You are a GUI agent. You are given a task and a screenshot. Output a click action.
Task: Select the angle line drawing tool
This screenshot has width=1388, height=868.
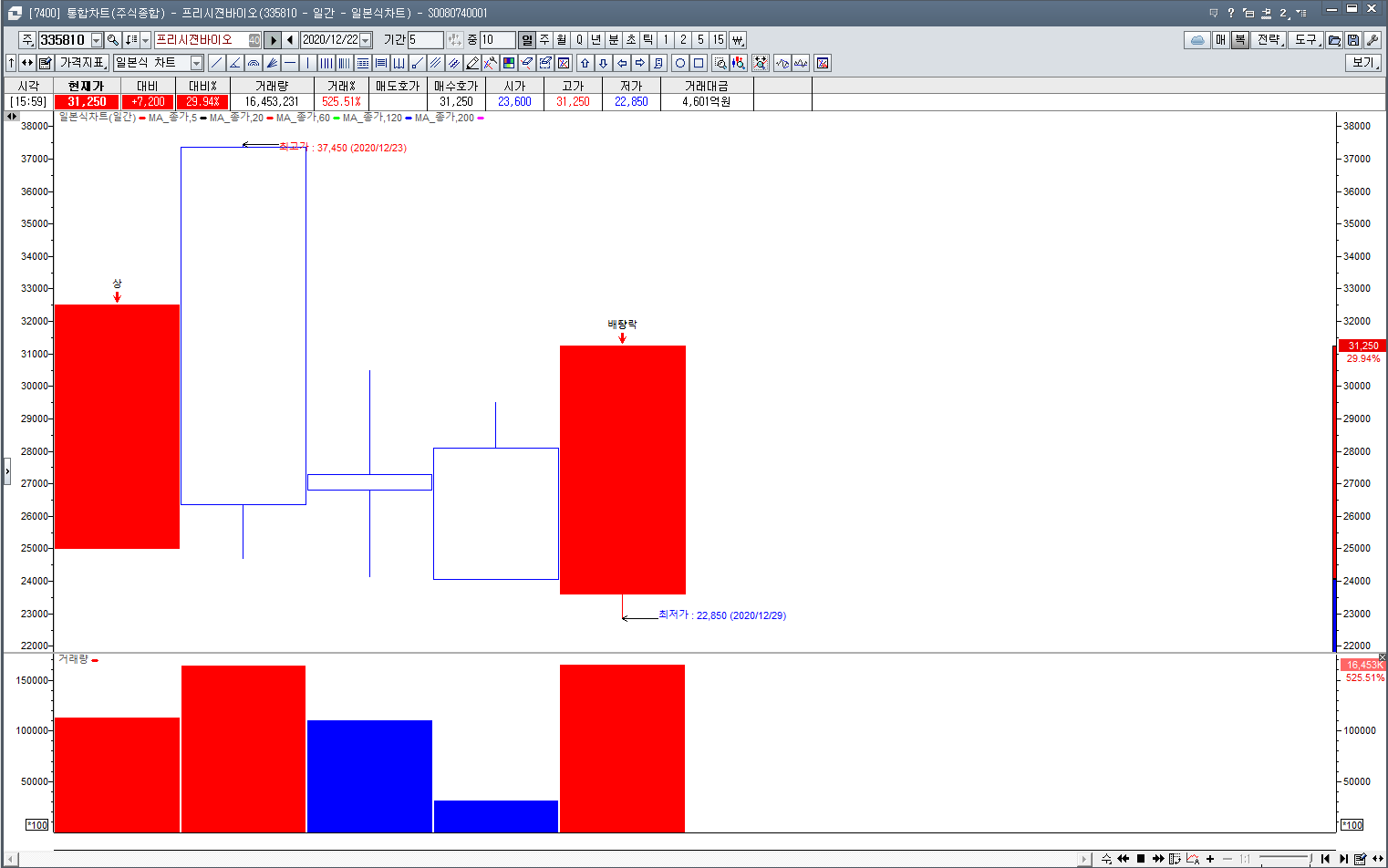point(234,63)
